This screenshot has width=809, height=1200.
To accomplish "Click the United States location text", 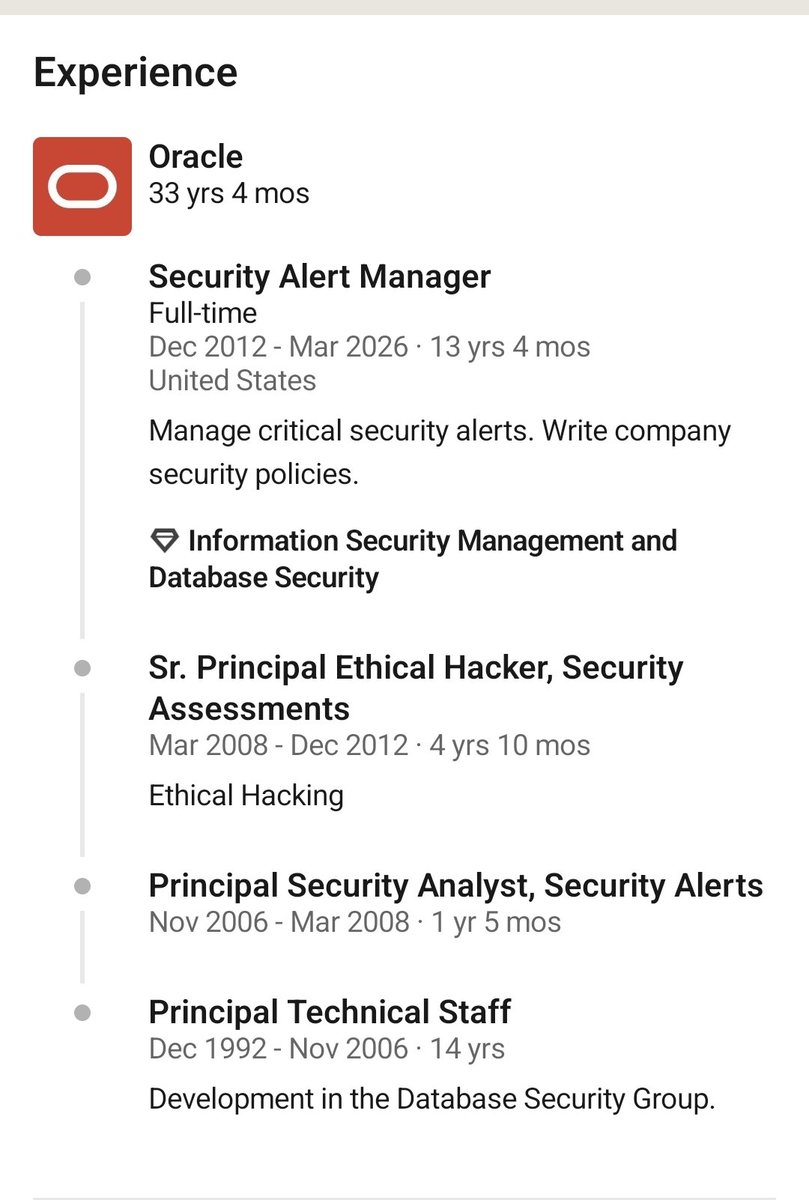I will tap(232, 380).
